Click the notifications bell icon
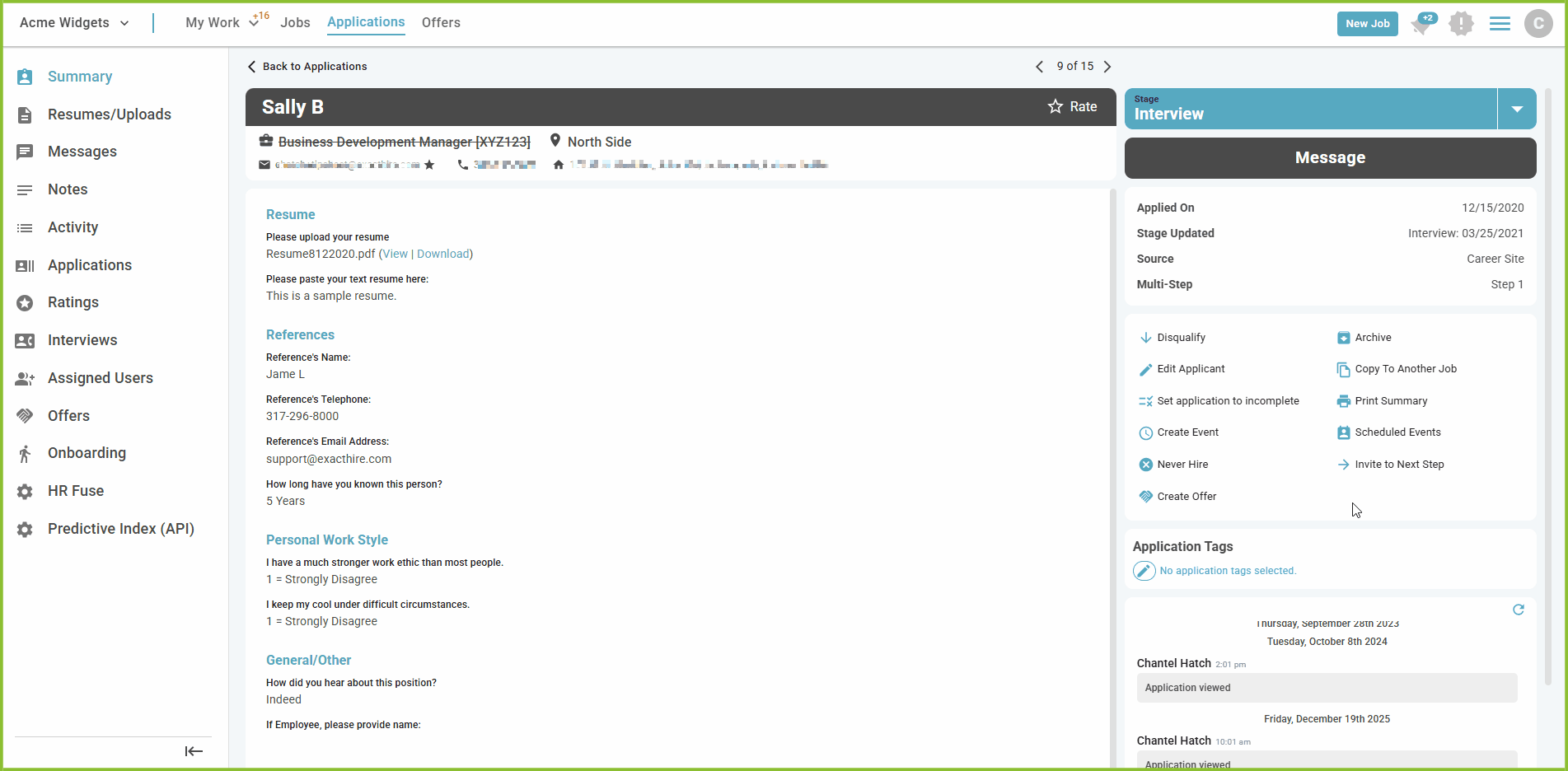This screenshot has width=1568, height=771. [1421, 25]
